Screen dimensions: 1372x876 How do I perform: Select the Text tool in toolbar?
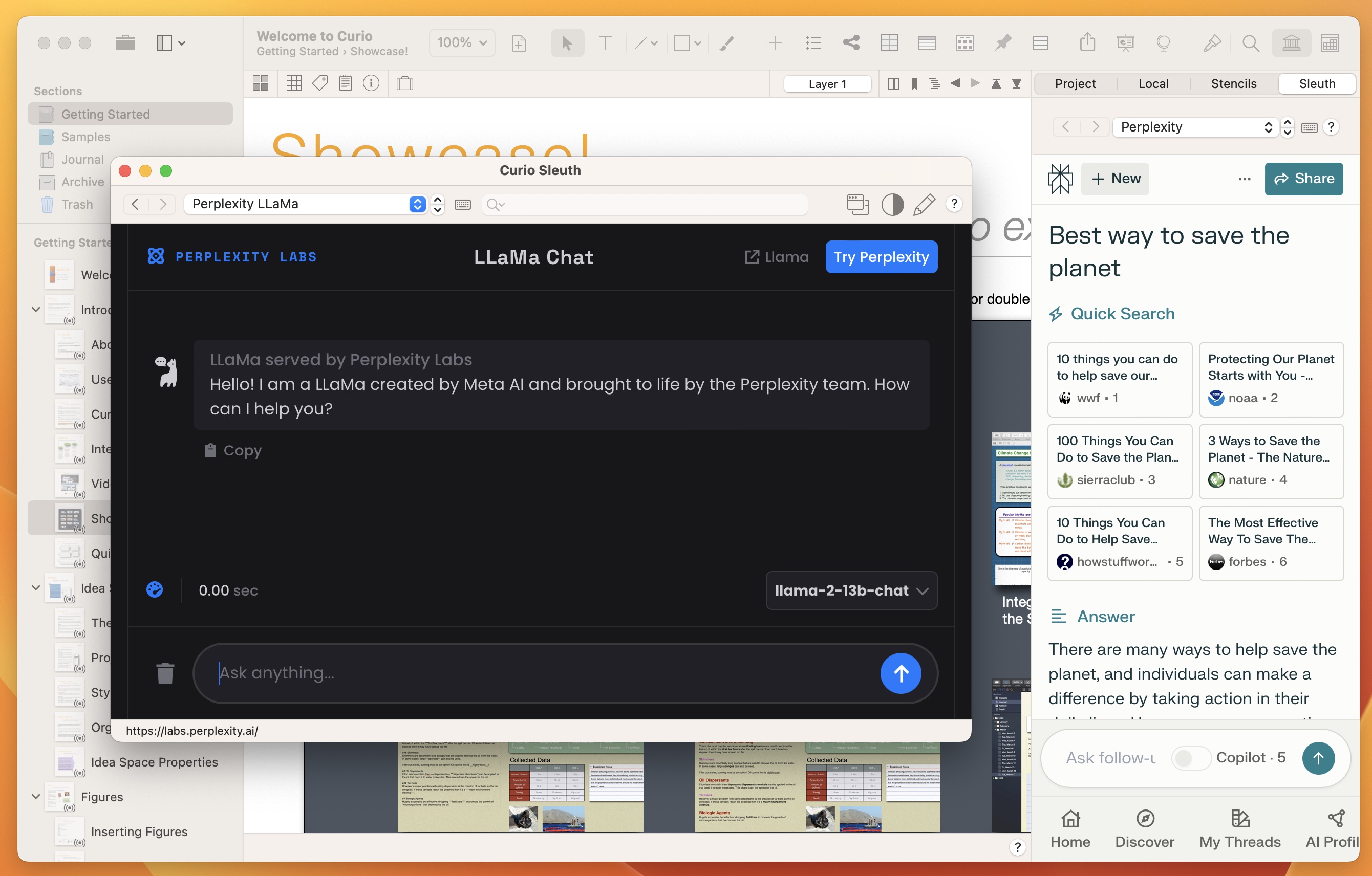[605, 42]
